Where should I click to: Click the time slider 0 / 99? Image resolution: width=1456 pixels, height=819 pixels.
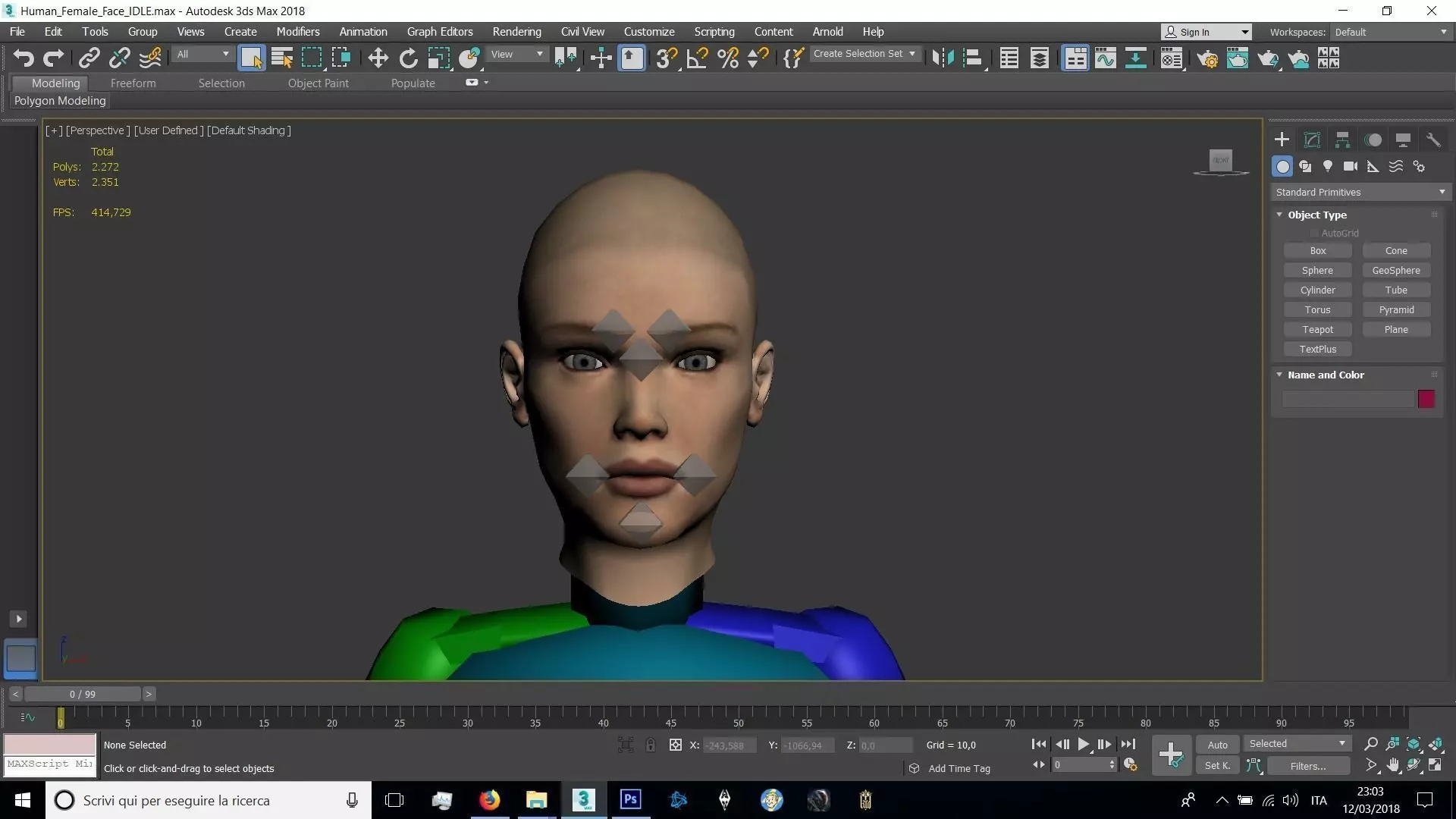(83, 694)
